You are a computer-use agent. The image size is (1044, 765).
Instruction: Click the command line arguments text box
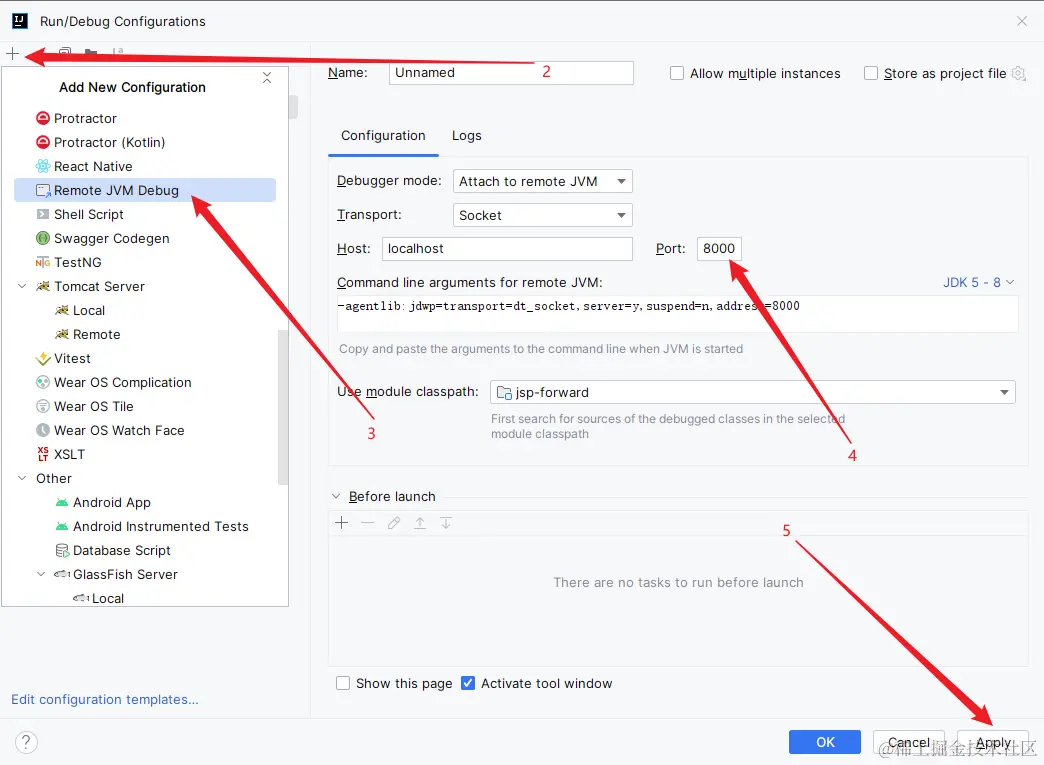tap(678, 314)
